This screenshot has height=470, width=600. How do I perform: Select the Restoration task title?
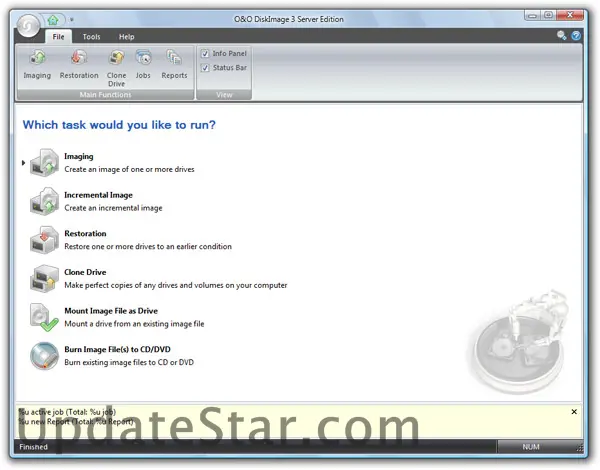(85, 233)
